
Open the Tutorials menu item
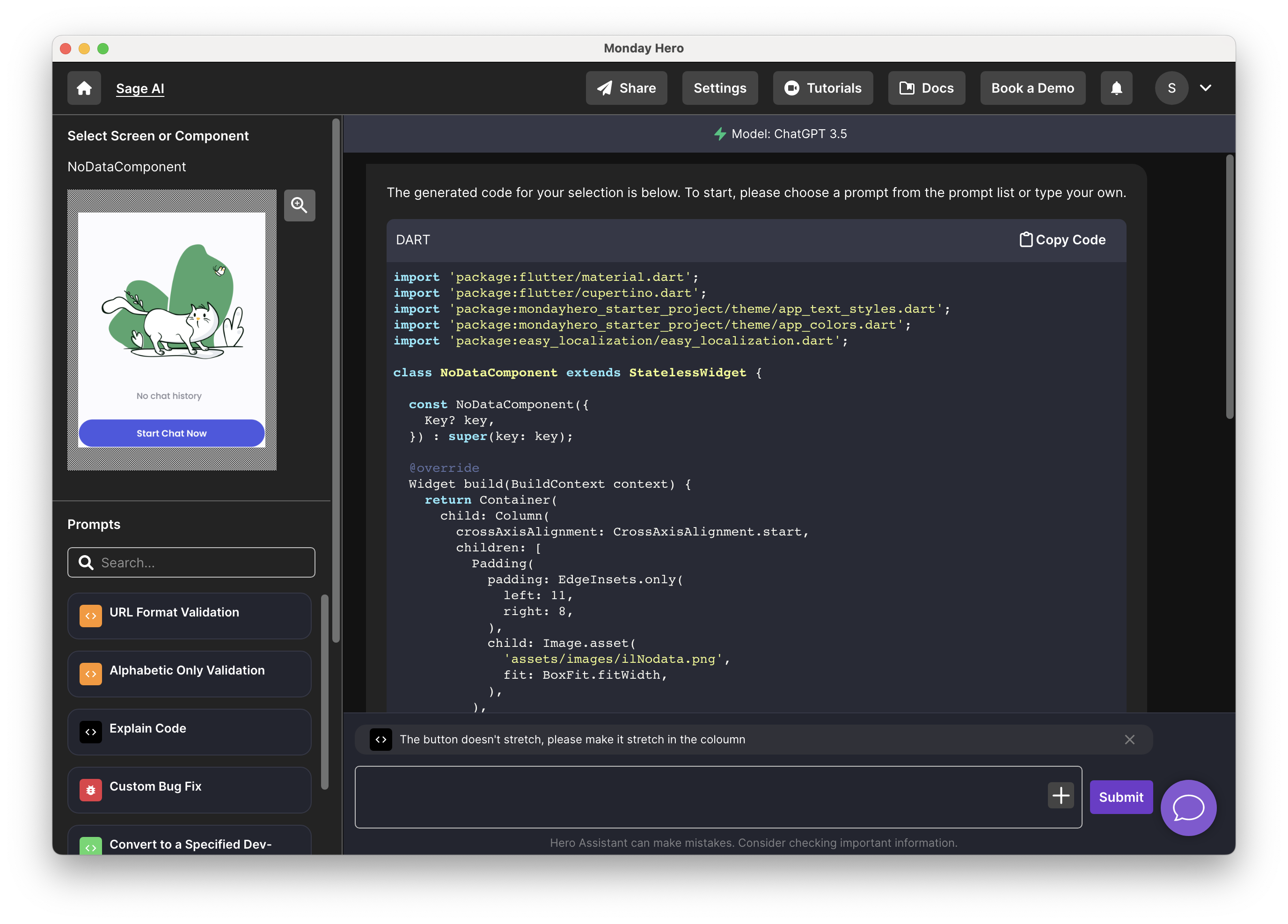(822, 88)
